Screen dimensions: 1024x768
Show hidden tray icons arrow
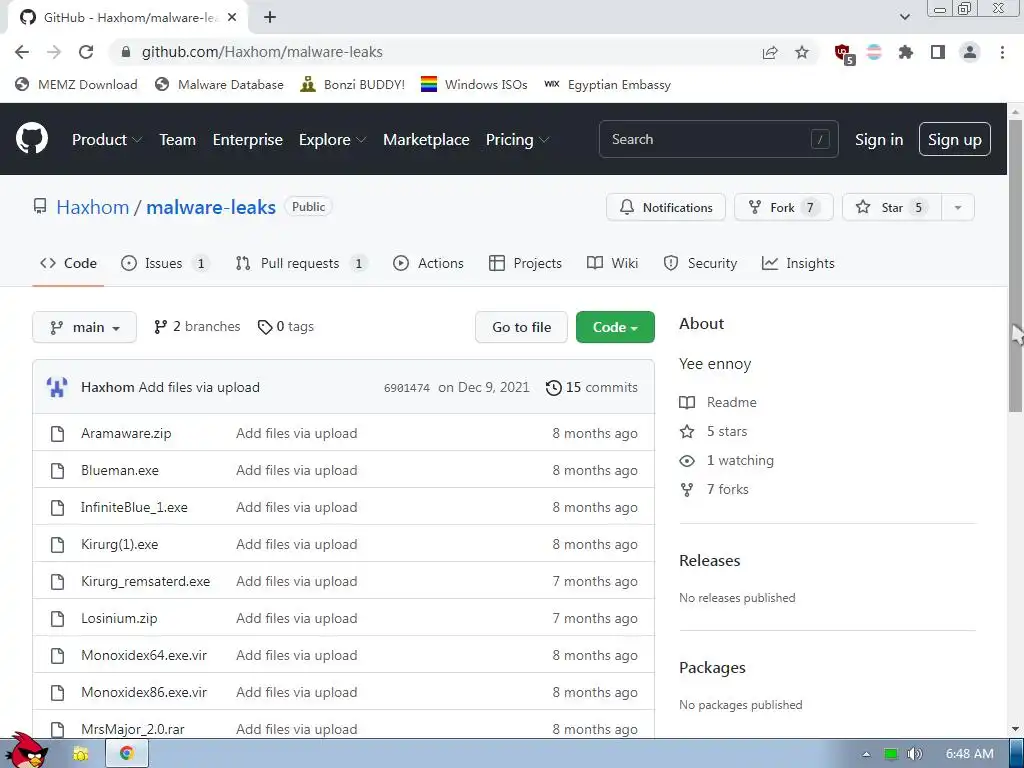[866, 754]
